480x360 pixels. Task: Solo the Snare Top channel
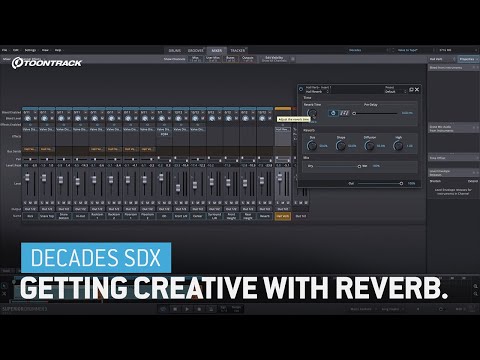click(42, 203)
